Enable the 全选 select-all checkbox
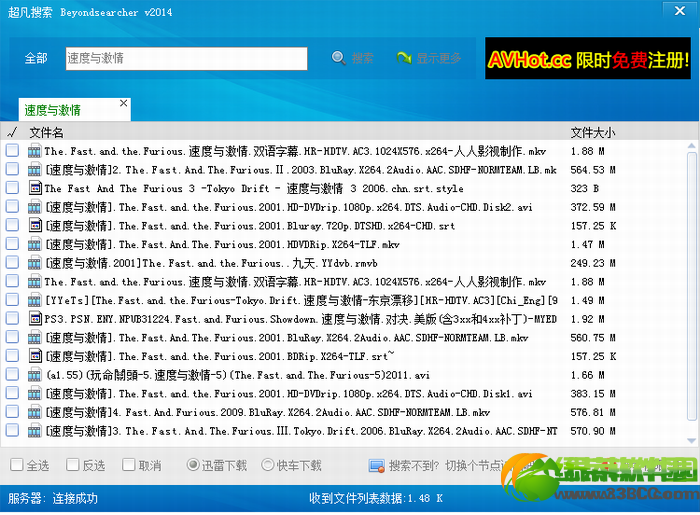 tap(17, 465)
